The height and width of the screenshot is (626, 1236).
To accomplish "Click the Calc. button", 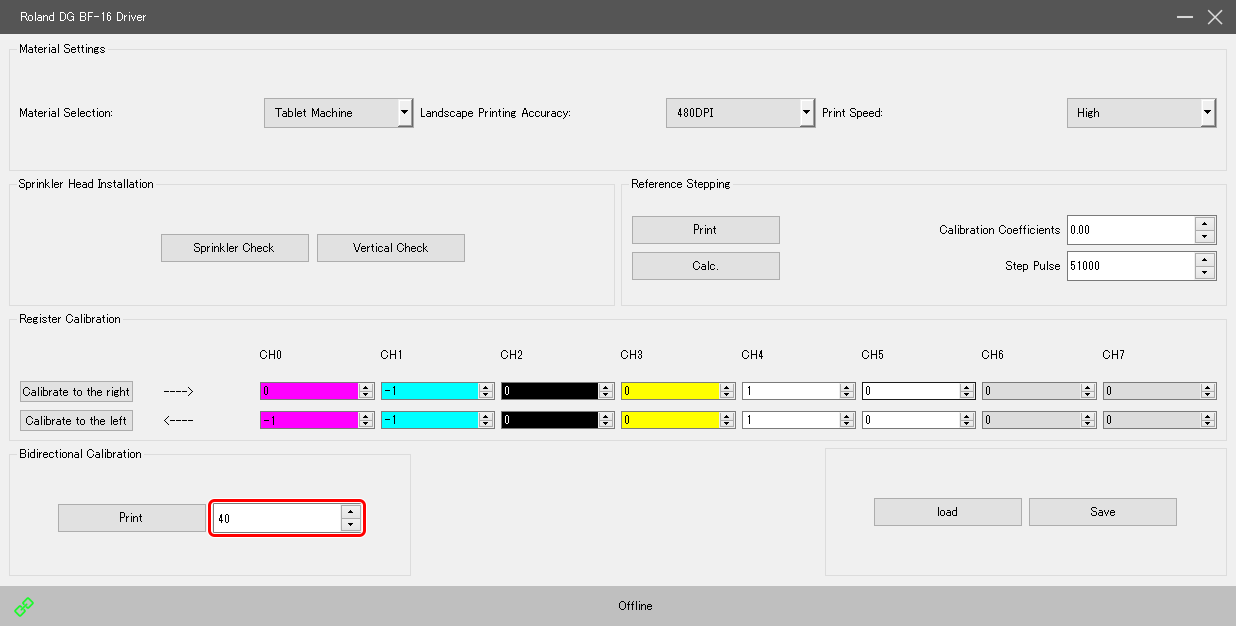I will click(705, 266).
